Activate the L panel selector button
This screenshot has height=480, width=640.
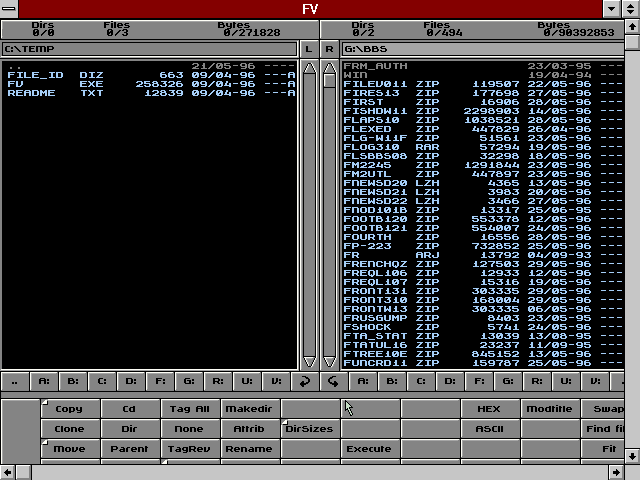tap(308, 48)
